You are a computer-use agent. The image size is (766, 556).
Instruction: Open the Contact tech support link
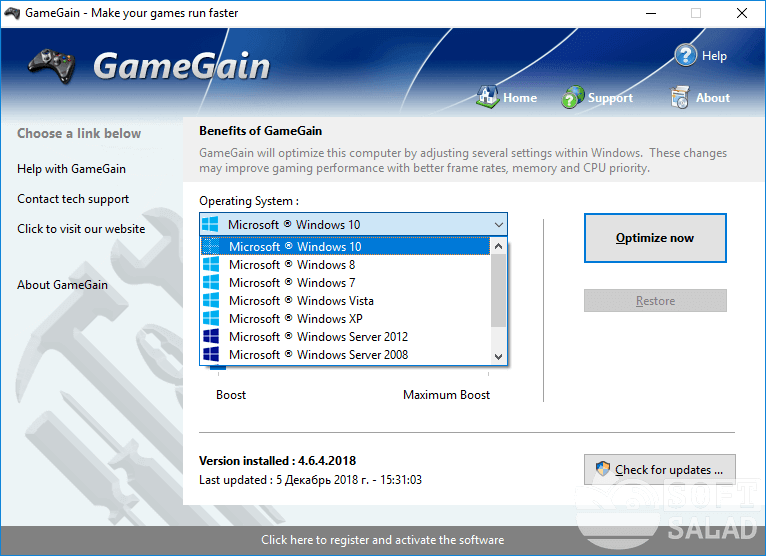tap(73, 199)
